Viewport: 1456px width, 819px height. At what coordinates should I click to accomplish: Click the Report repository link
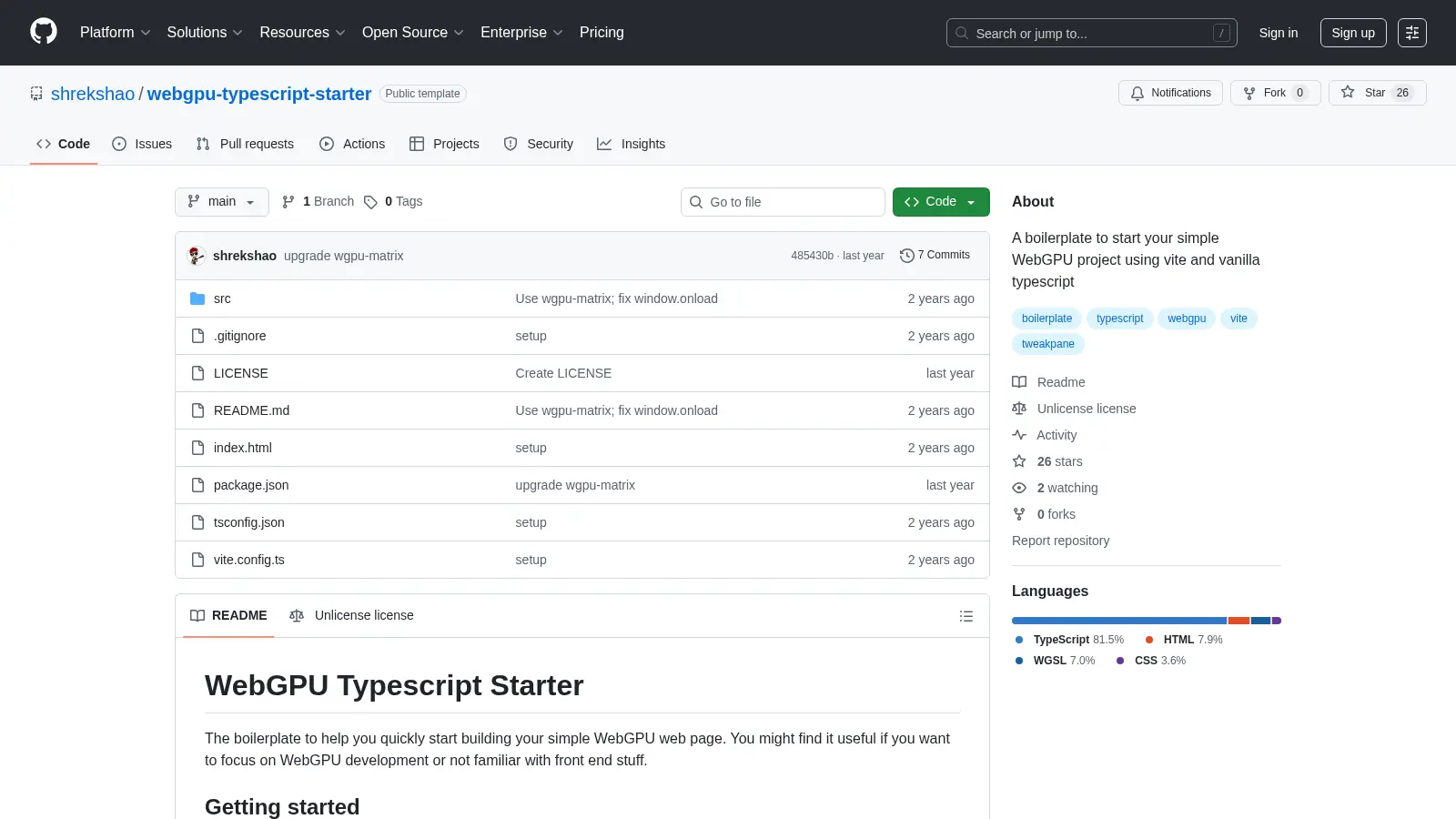pyautogui.click(x=1060, y=541)
